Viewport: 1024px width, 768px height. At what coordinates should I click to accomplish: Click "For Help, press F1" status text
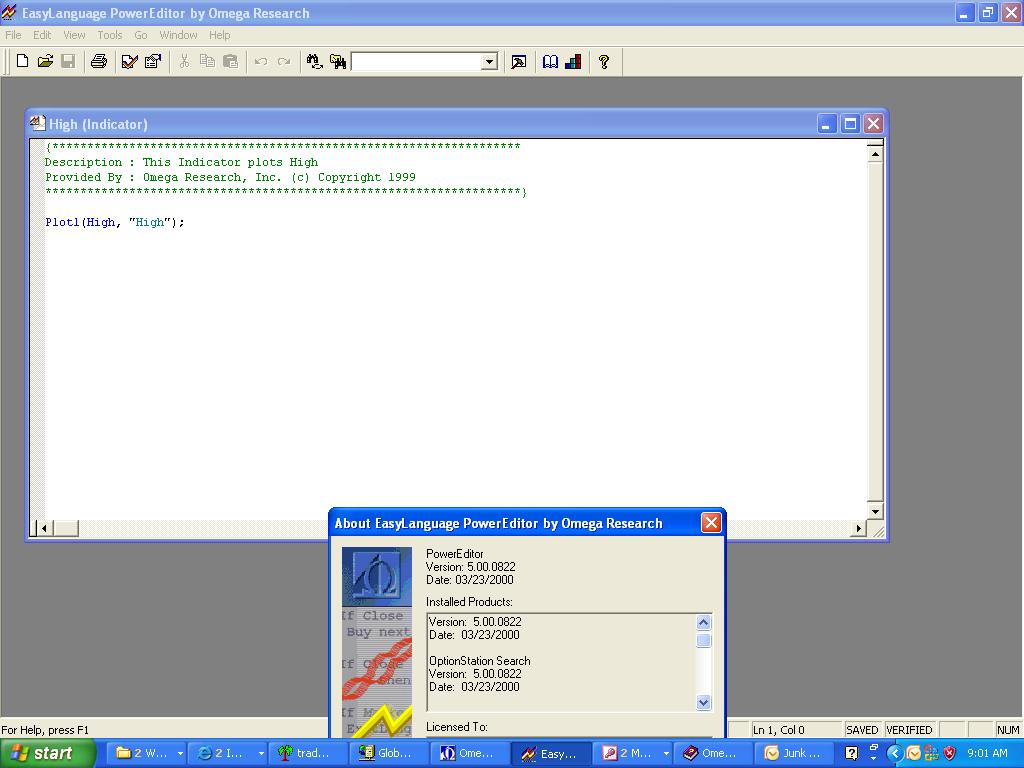pos(45,729)
